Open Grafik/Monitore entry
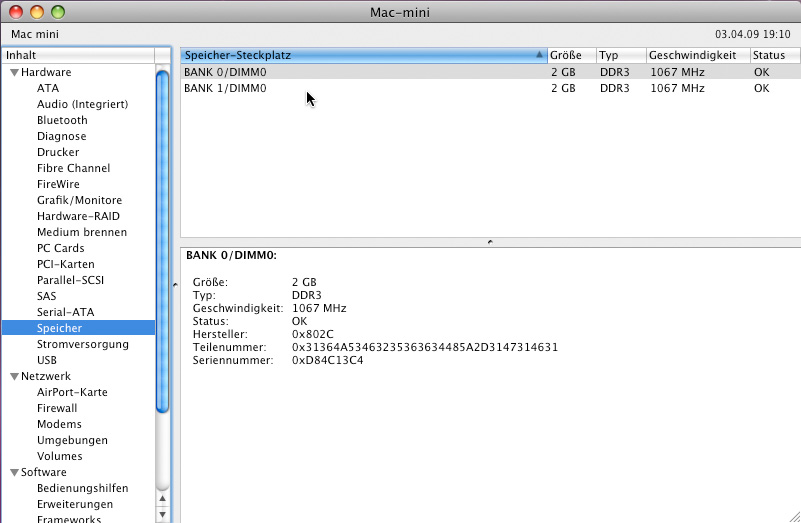Image resolution: width=801 pixels, height=523 pixels. coord(79,200)
